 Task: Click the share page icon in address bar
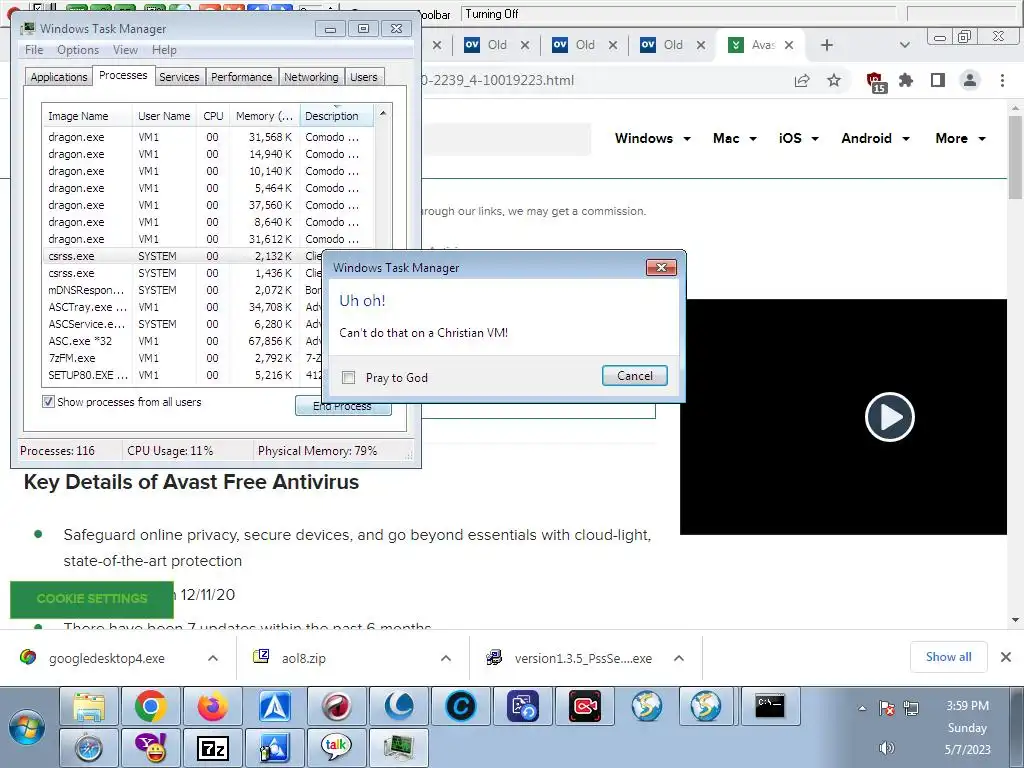tap(802, 80)
